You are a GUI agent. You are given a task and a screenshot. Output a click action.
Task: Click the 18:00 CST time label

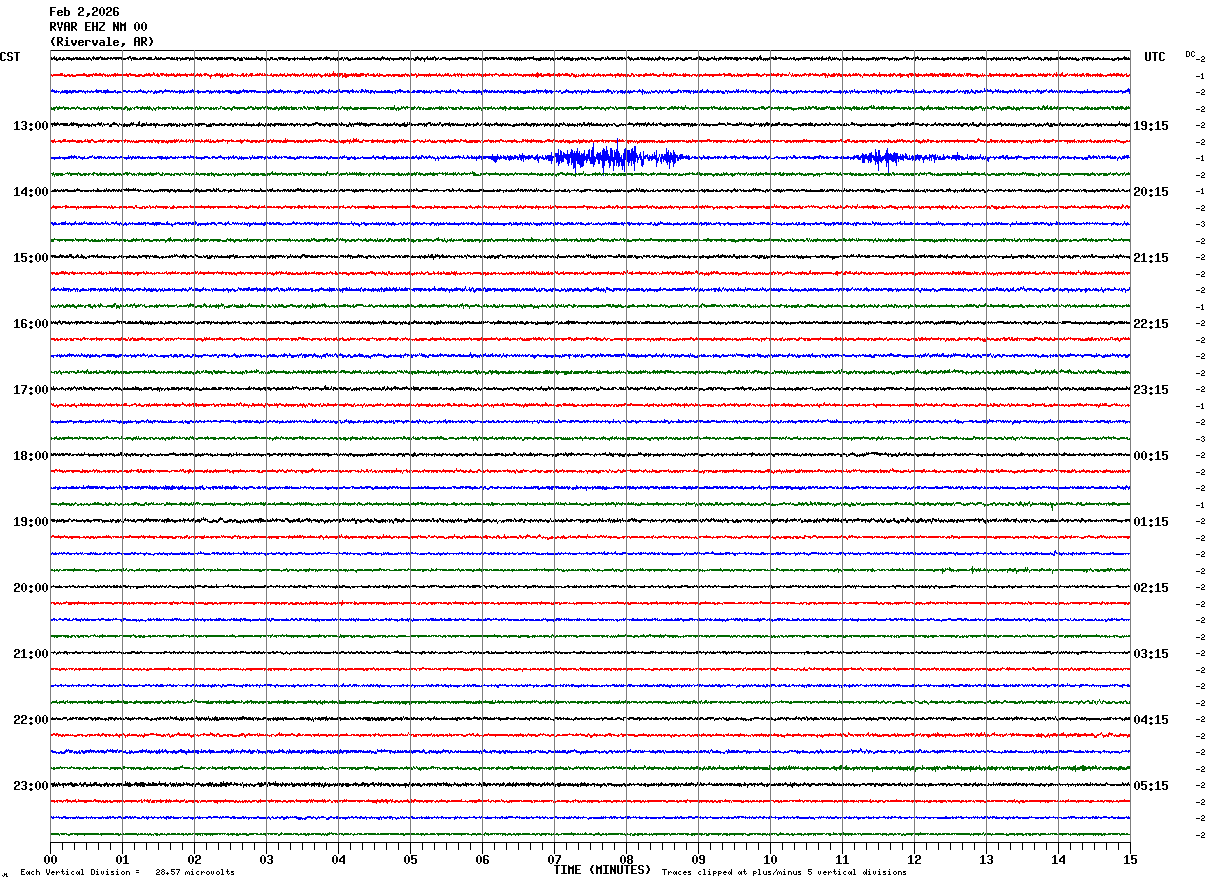click(30, 456)
